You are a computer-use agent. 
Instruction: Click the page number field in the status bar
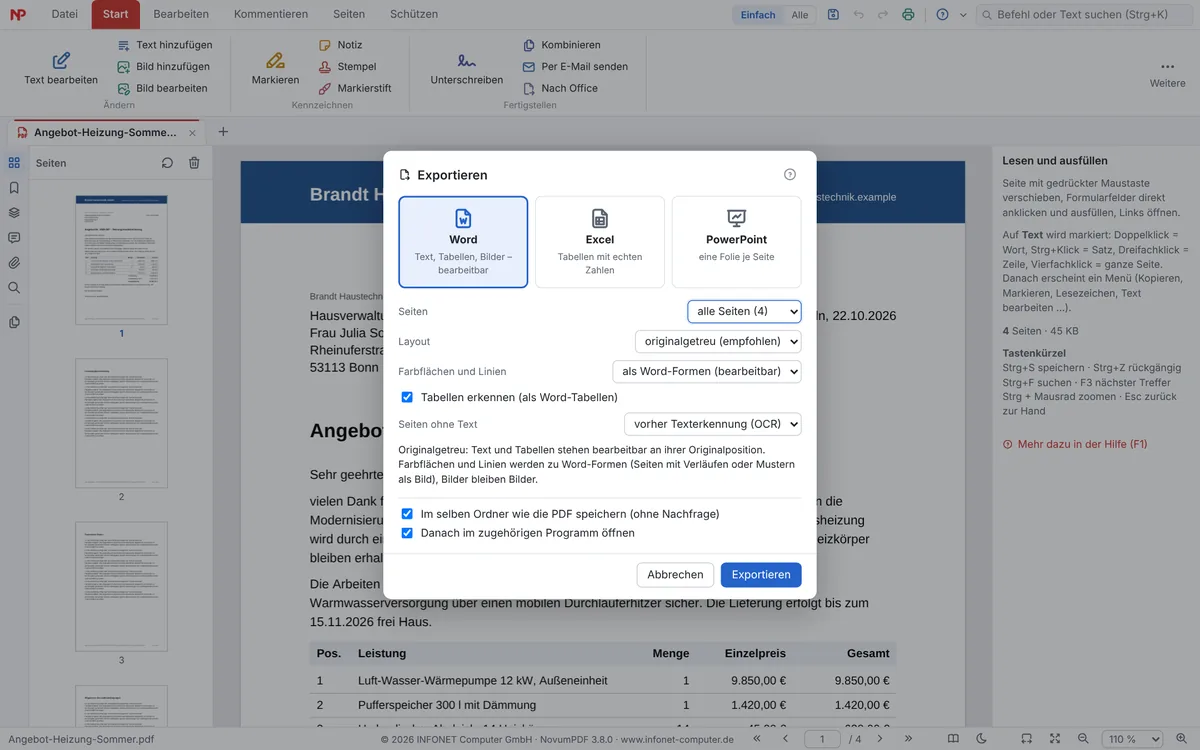(x=822, y=739)
